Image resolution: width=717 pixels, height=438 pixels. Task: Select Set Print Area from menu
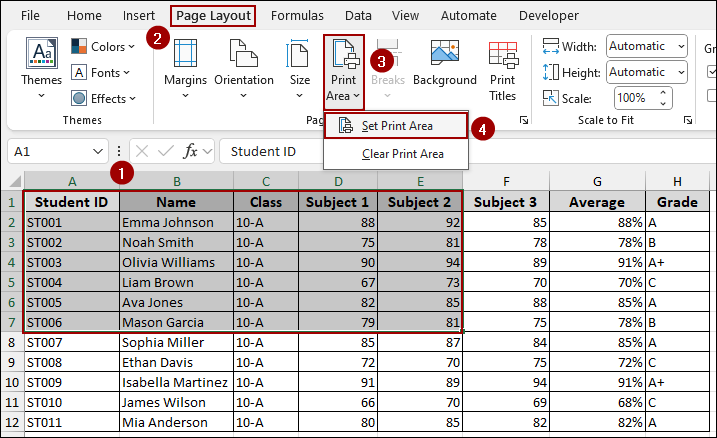[x=396, y=126]
